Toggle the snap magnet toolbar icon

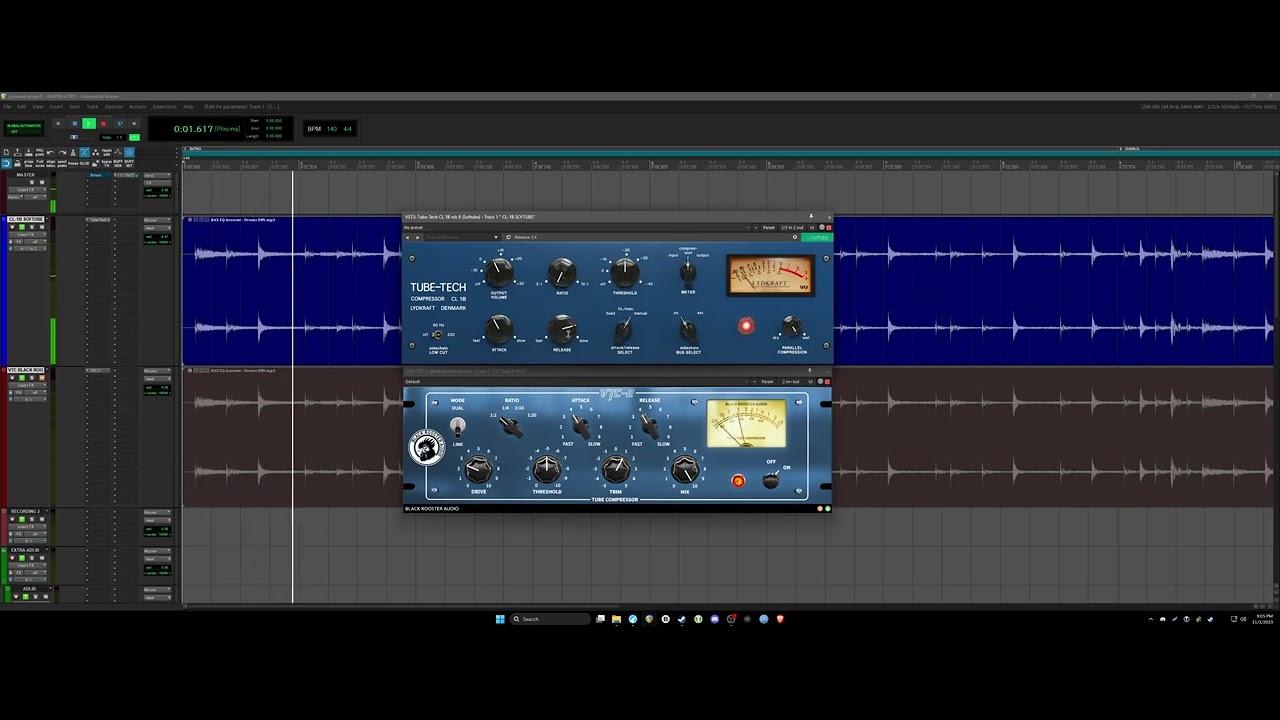tap(6, 164)
